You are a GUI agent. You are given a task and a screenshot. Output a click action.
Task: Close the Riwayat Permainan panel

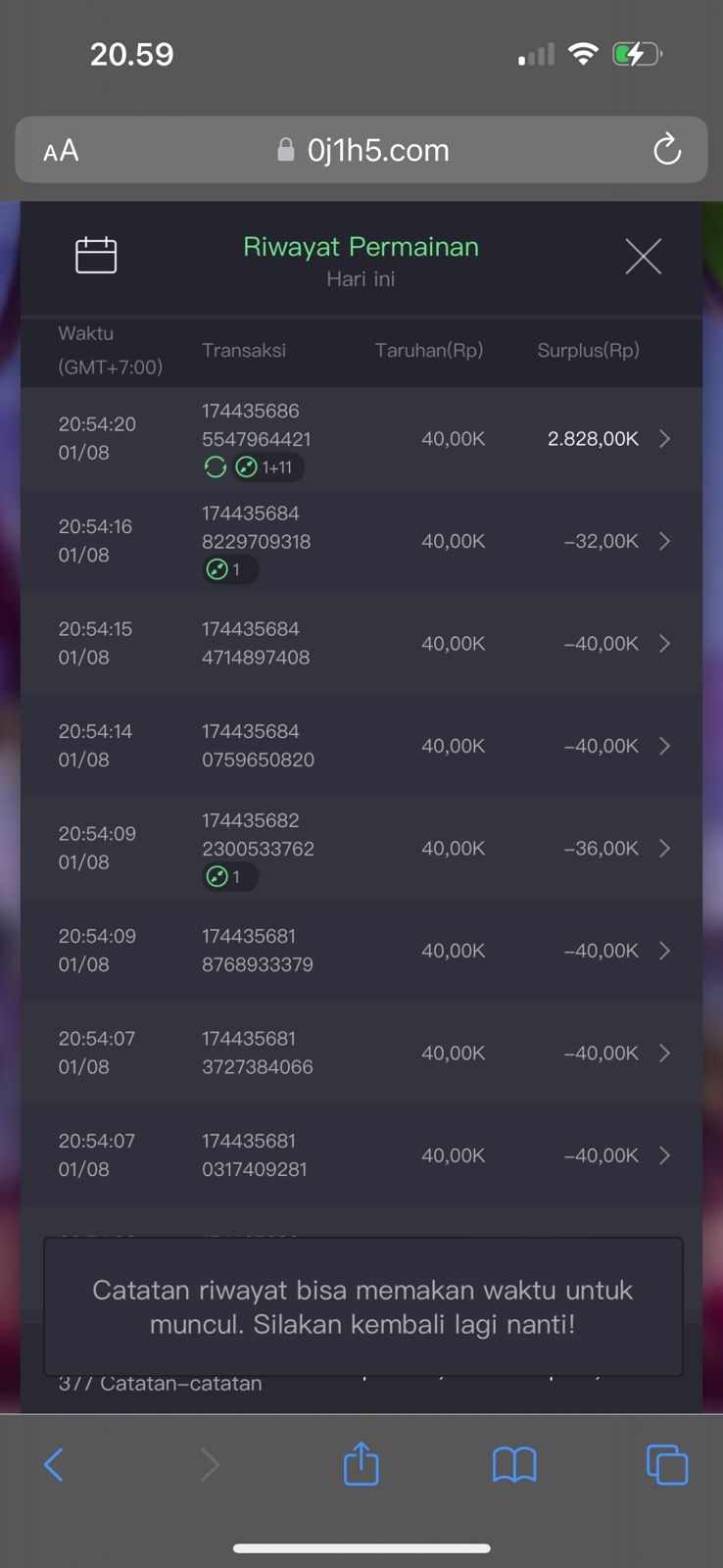pyautogui.click(x=643, y=257)
